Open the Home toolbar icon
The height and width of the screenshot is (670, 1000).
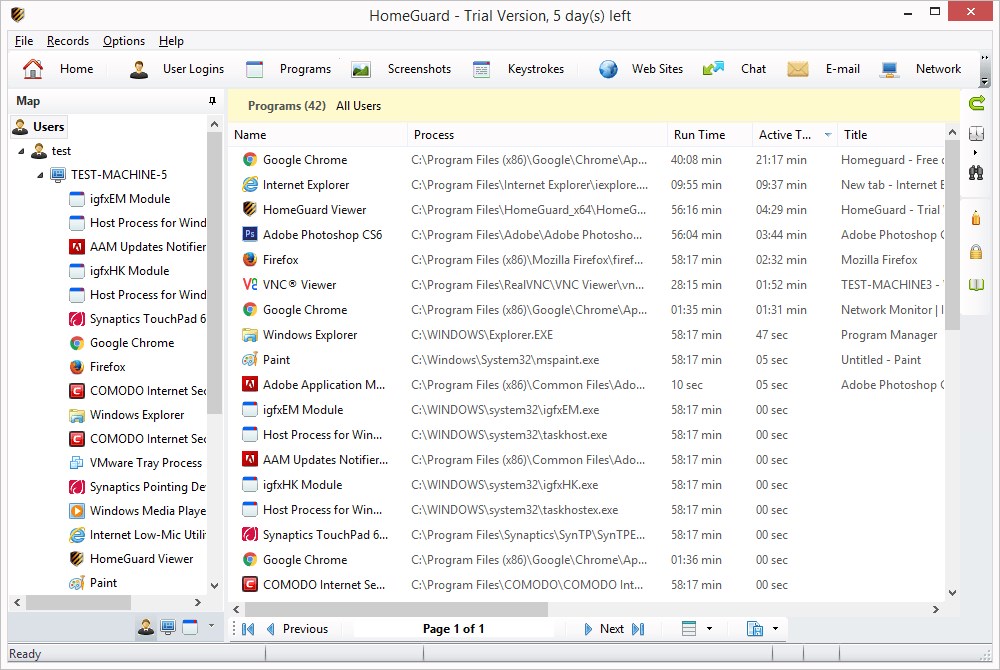tap(33, 69)
